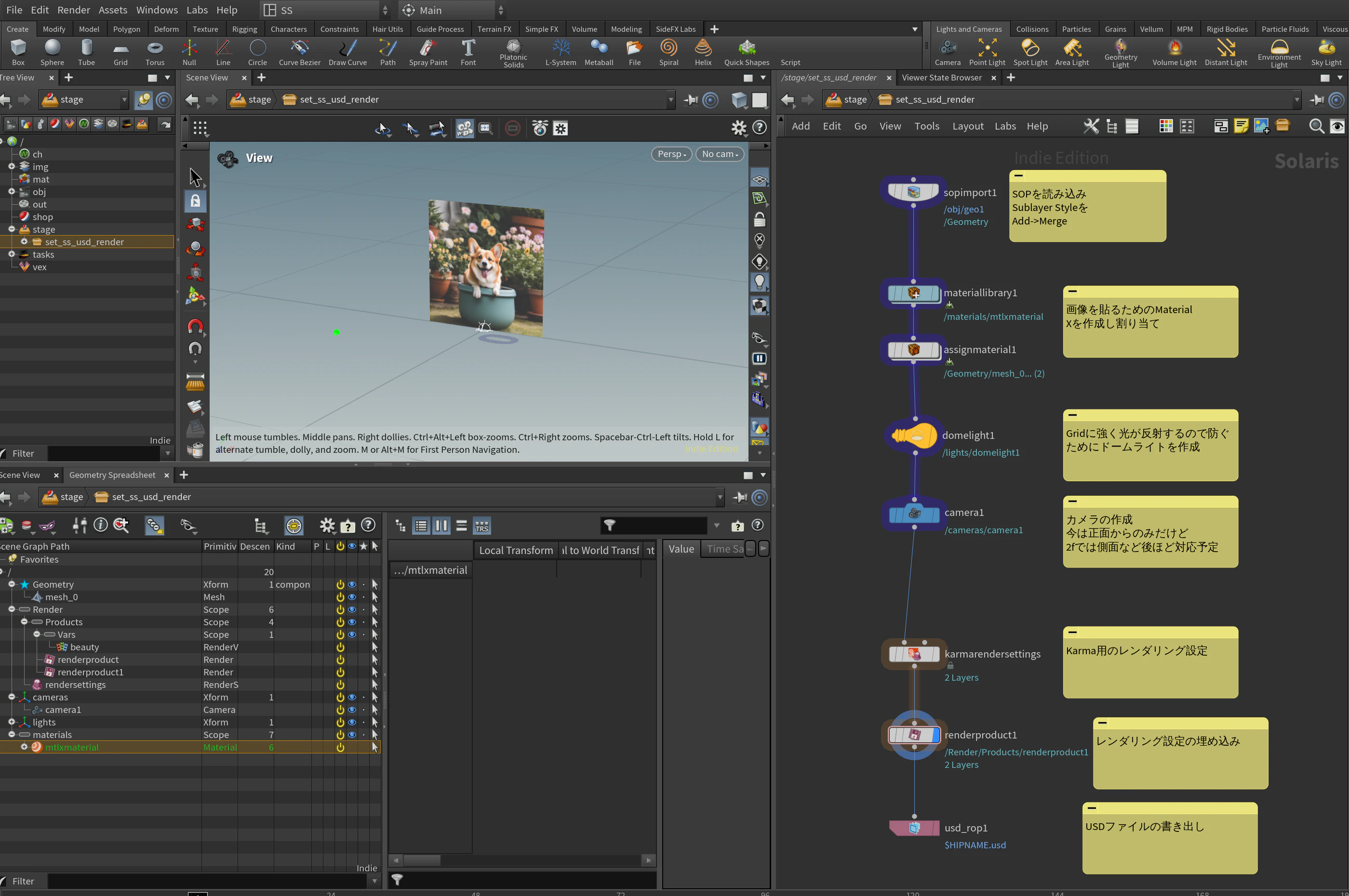Add an Environment Light from the shelf
Screen dimensions: 1349x896
click(x=1279, y=53)
